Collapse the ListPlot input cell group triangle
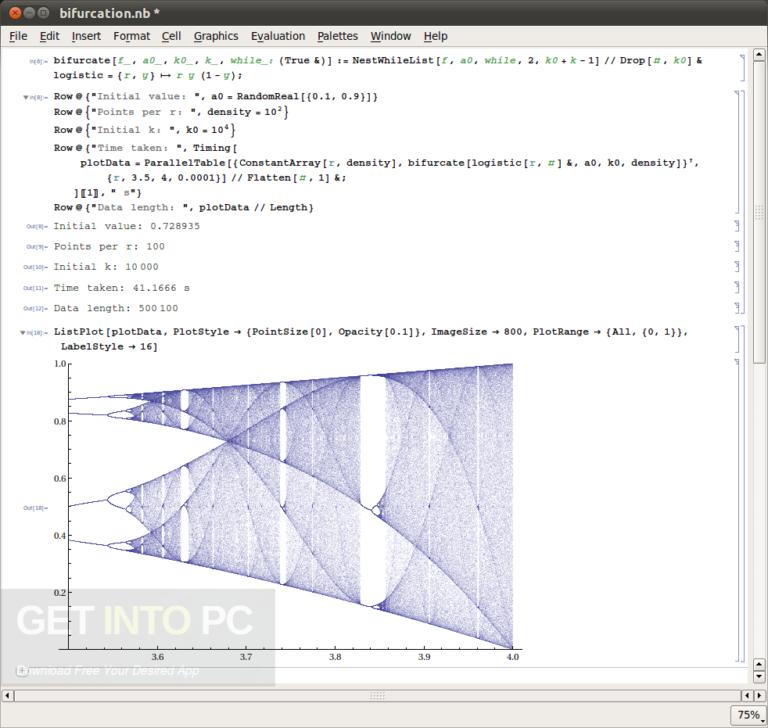Image resolution: width=768 pixels, height=728 pixels. point(23,333)
